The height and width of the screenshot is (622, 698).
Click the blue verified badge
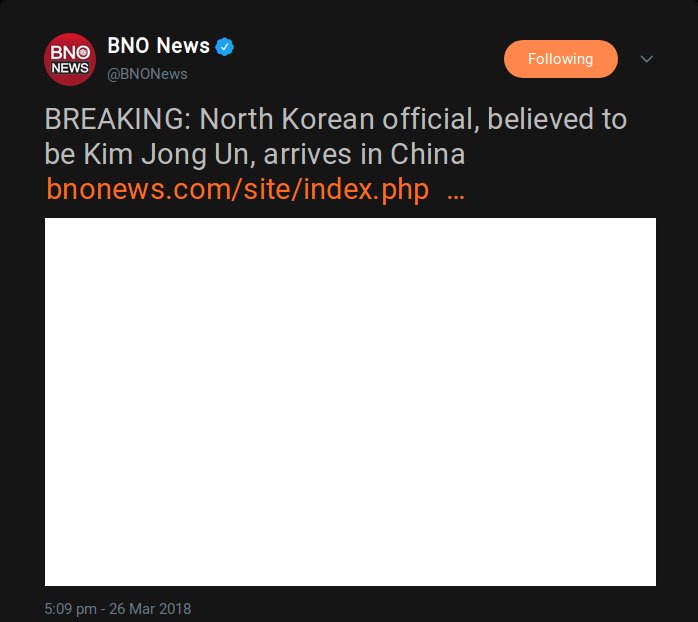224,47
